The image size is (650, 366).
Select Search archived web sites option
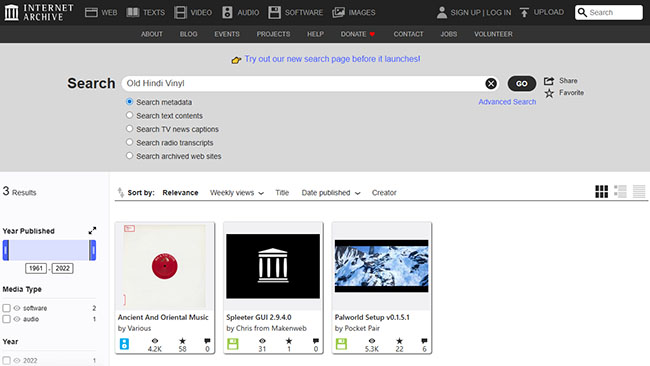point(129,155)
